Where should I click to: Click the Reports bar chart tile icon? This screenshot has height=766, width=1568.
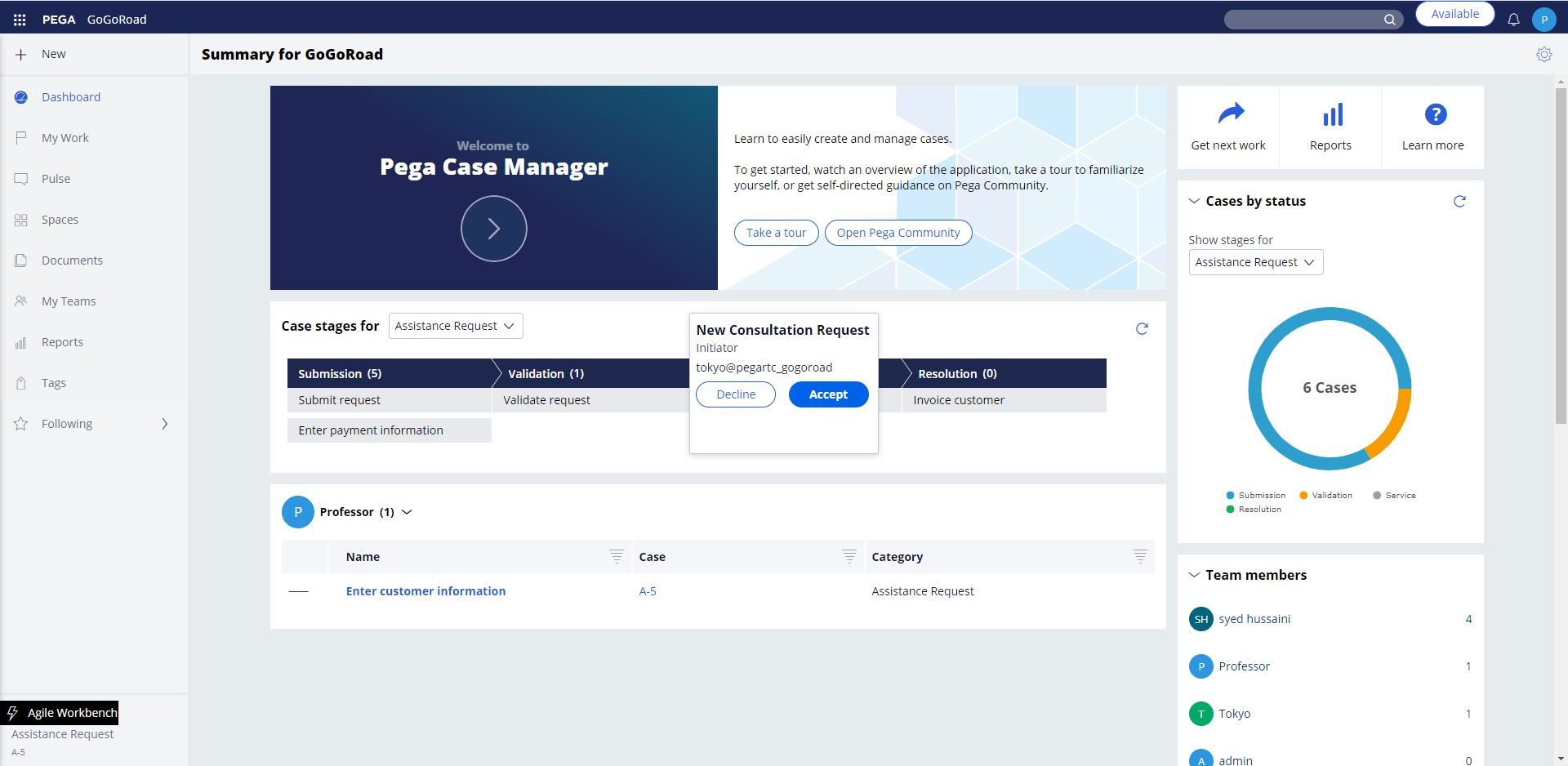coord(1333,114)
